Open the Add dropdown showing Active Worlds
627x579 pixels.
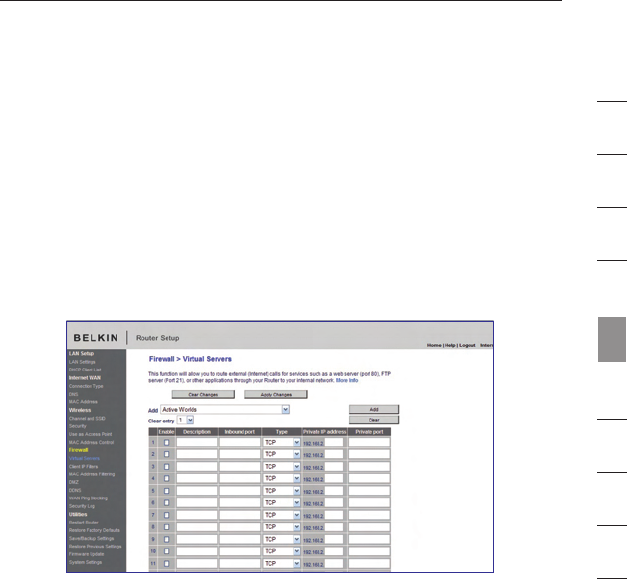[x=225, y=409]
